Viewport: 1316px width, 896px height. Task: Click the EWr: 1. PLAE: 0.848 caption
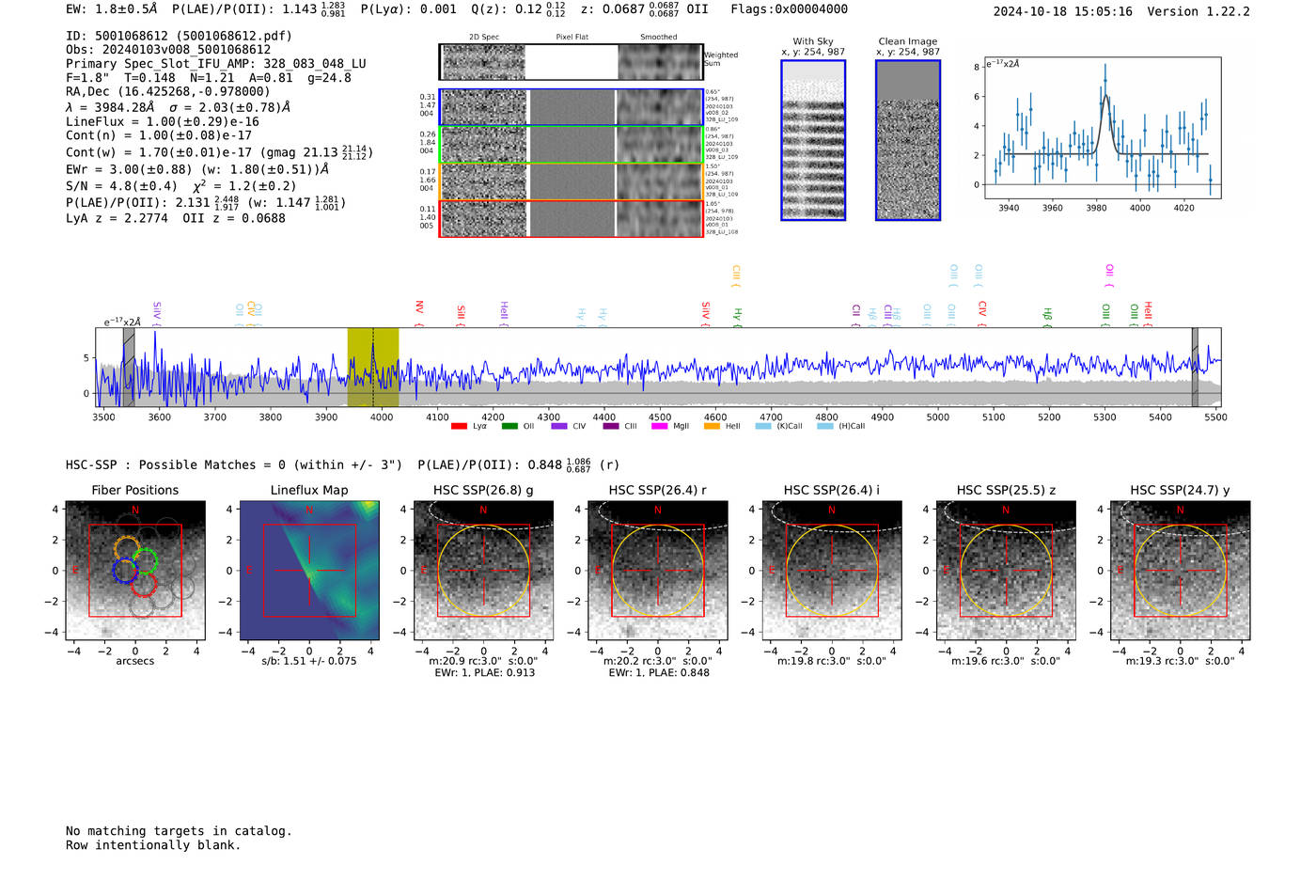(x=659, y=673)
